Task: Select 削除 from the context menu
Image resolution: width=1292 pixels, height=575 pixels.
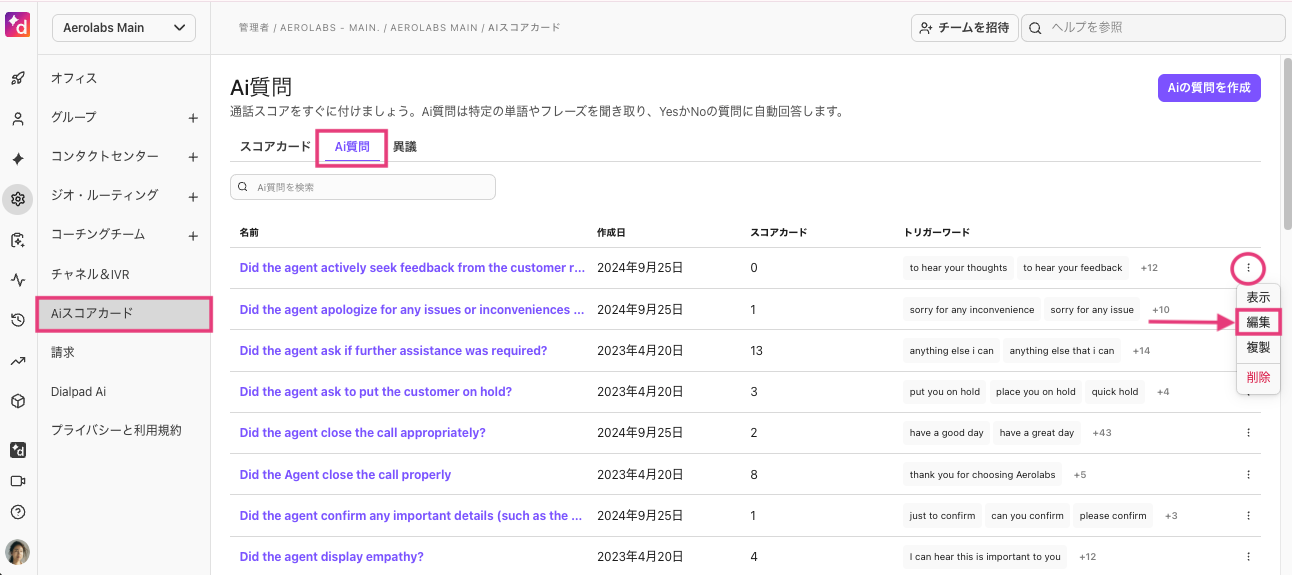Action: coord(1258,377)
